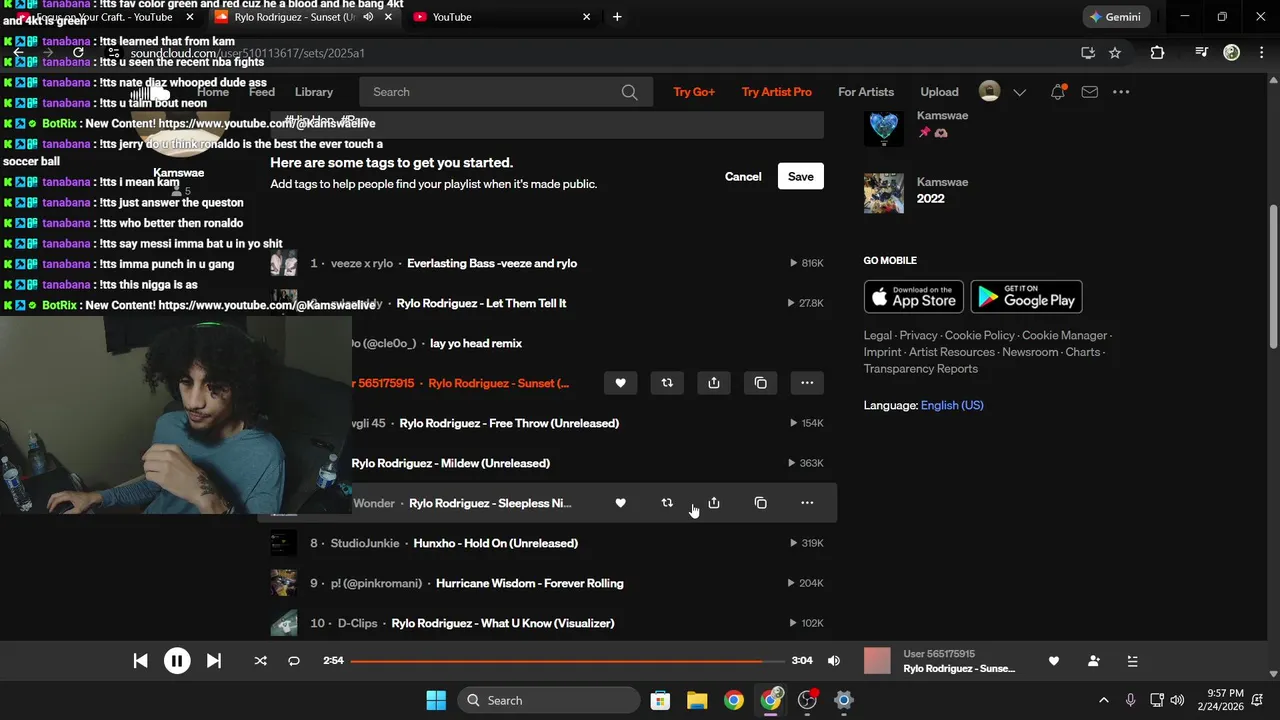Open the notifications bell
Screen dimensions: 1280x720
pyautogui.click(x=1057, y=92)
